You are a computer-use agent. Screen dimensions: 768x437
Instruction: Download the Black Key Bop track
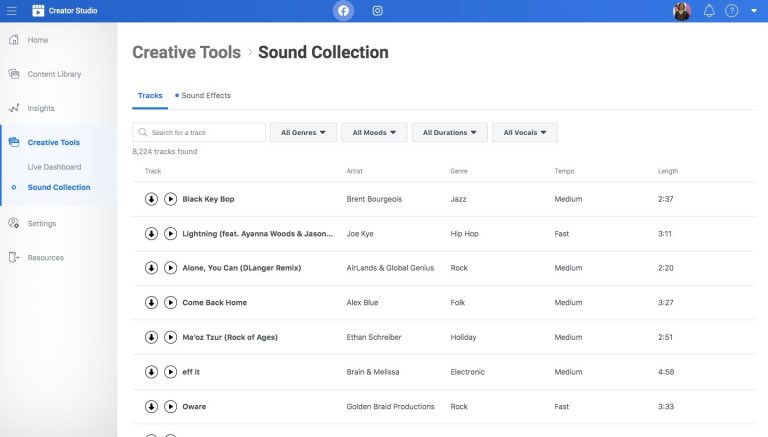coord(152,199)
